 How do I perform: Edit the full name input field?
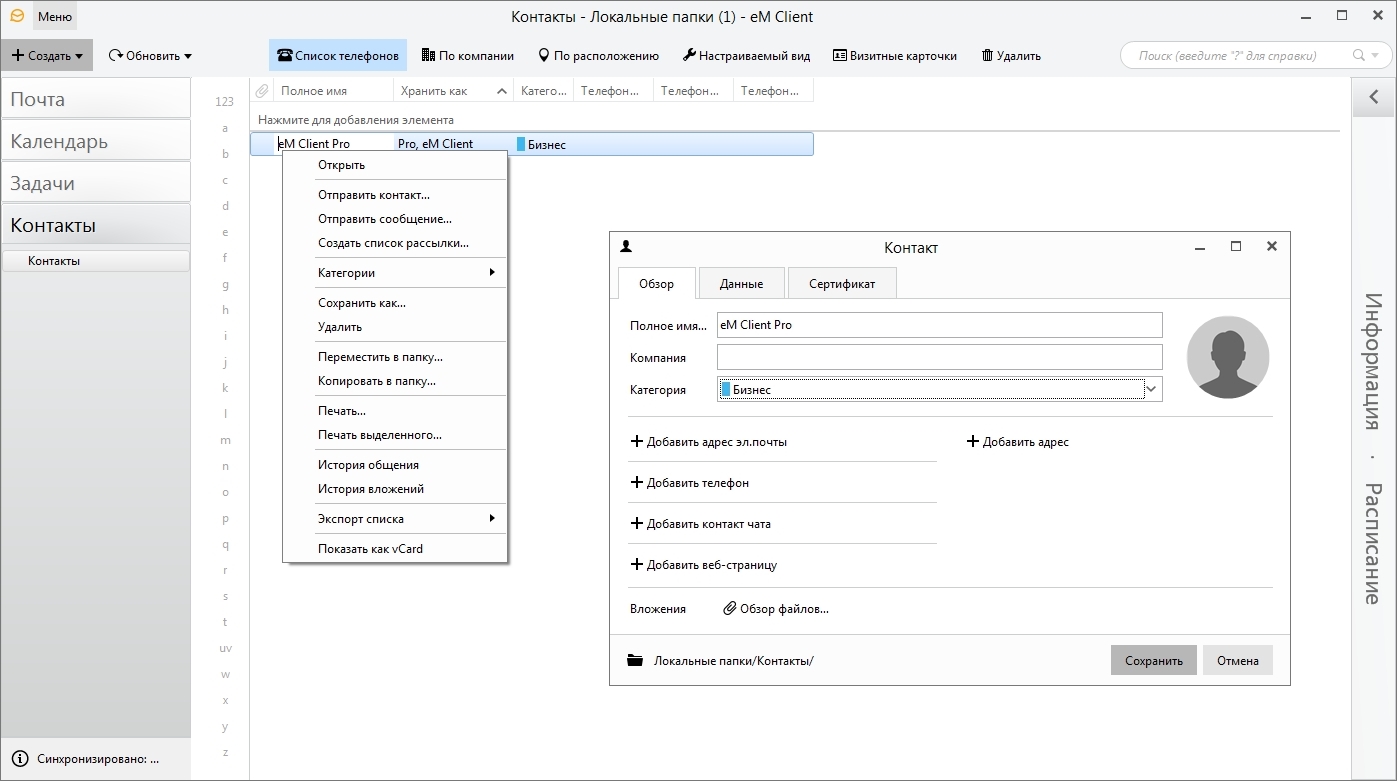(x=940, y=325)
